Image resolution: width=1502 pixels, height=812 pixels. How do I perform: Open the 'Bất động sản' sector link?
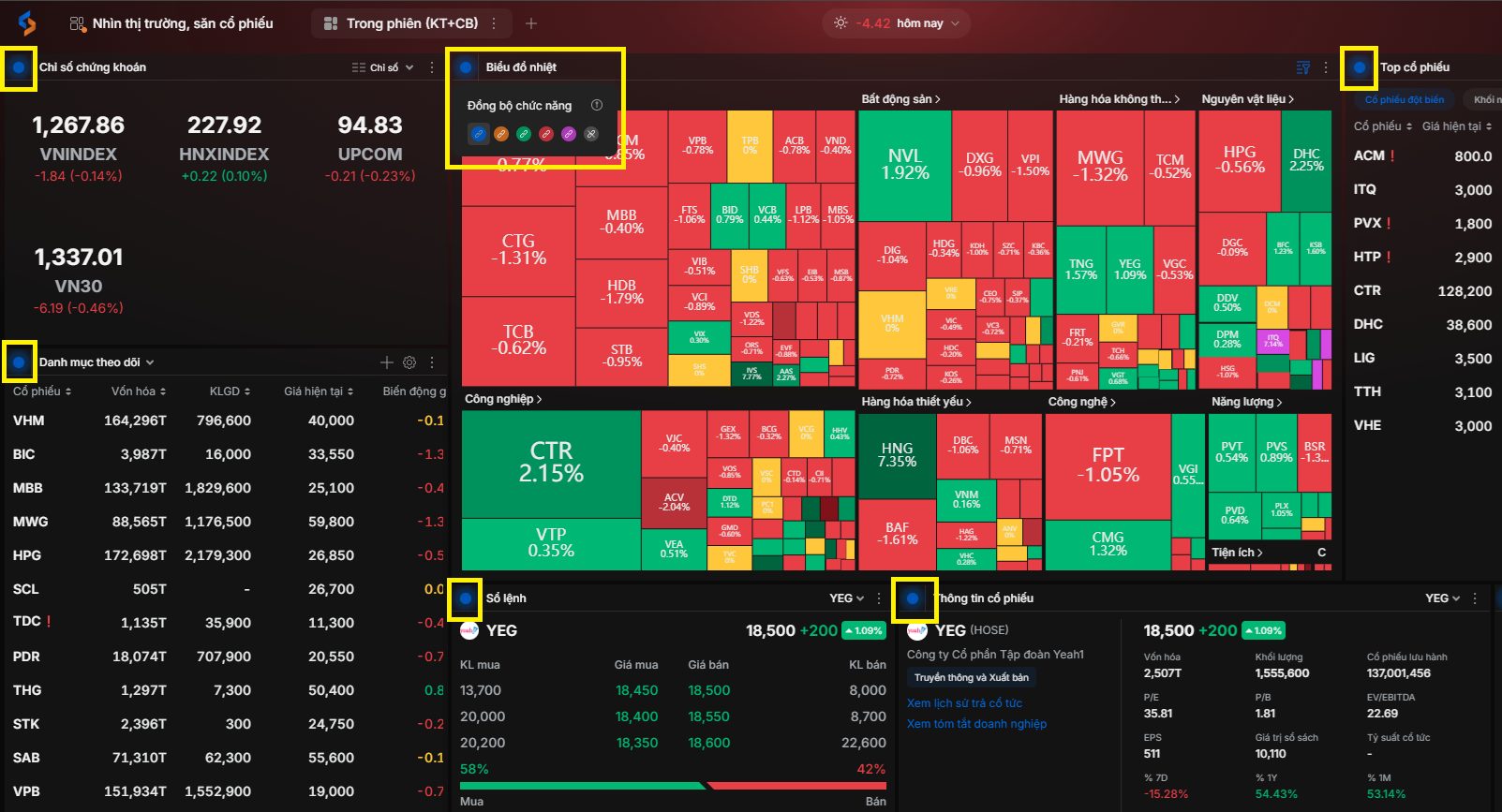(900, 98)
